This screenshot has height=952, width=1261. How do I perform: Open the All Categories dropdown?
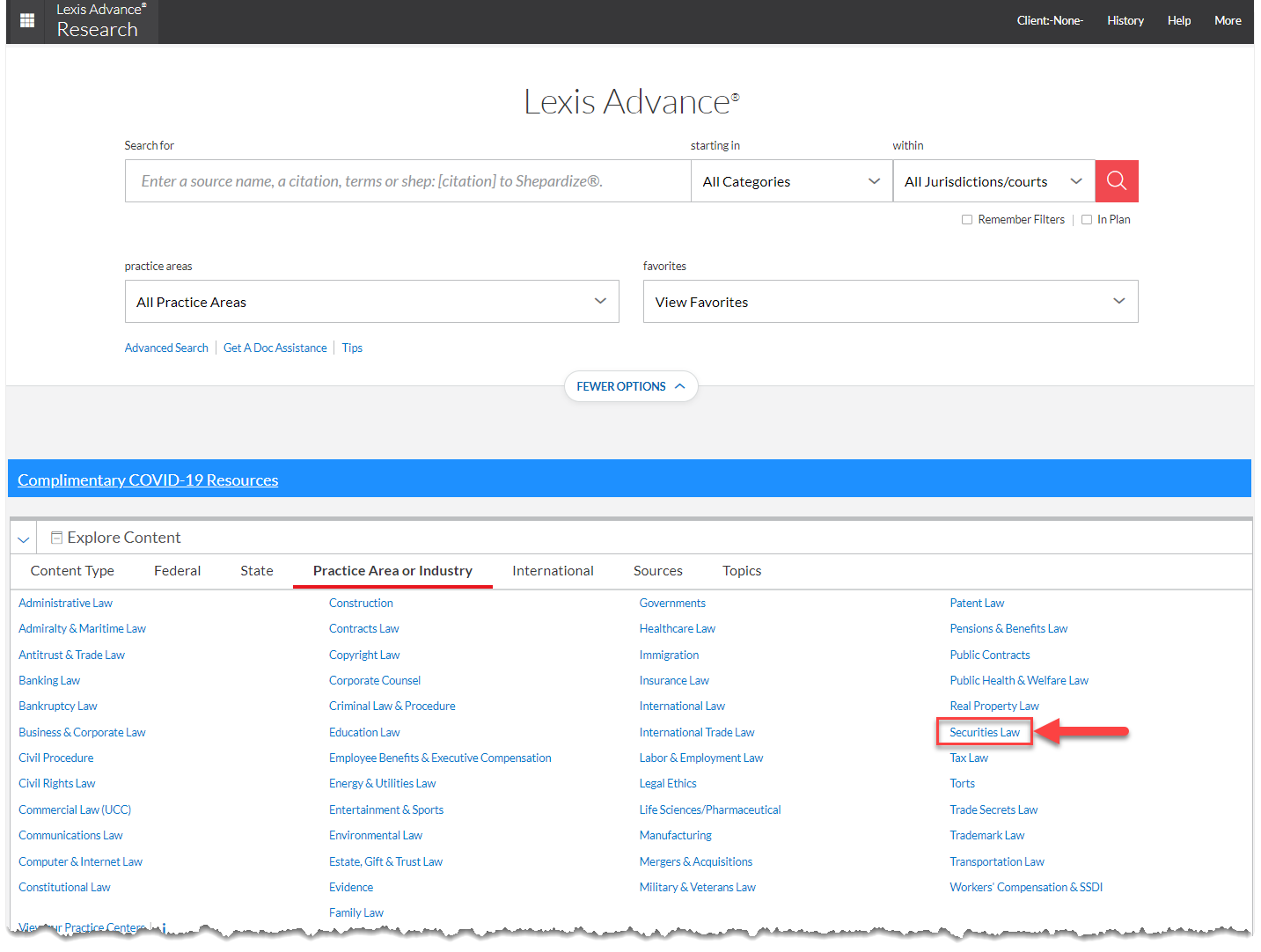pyautogui.click(x=792, y=181)
